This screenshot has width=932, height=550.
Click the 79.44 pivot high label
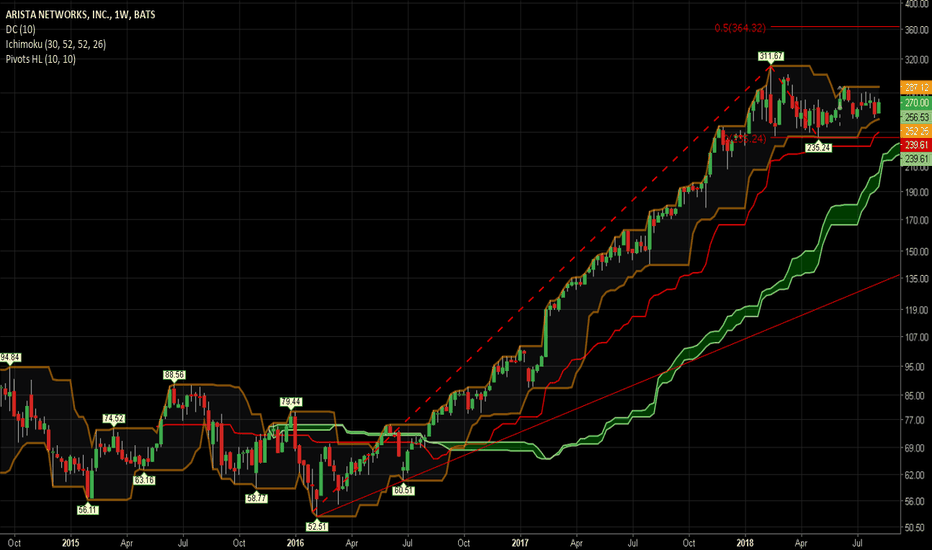291,402
